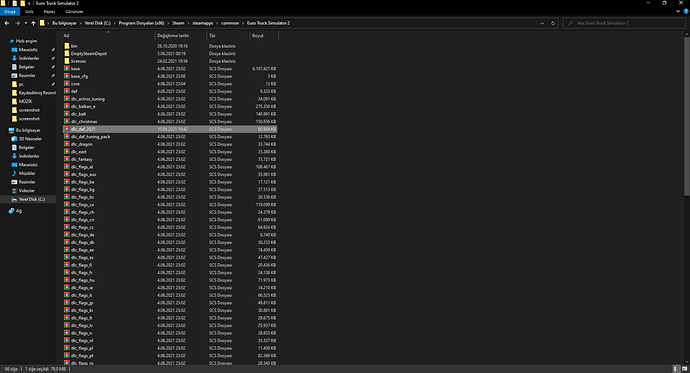
Task: Select Bu bilgisayar in the address path
Action: (64, 23)
